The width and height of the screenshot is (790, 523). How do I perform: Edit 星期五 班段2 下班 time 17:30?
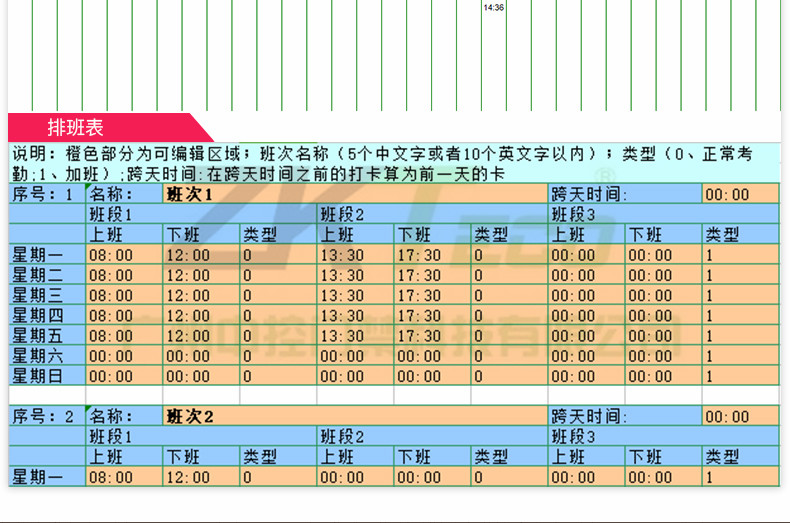tap(419, 336)
